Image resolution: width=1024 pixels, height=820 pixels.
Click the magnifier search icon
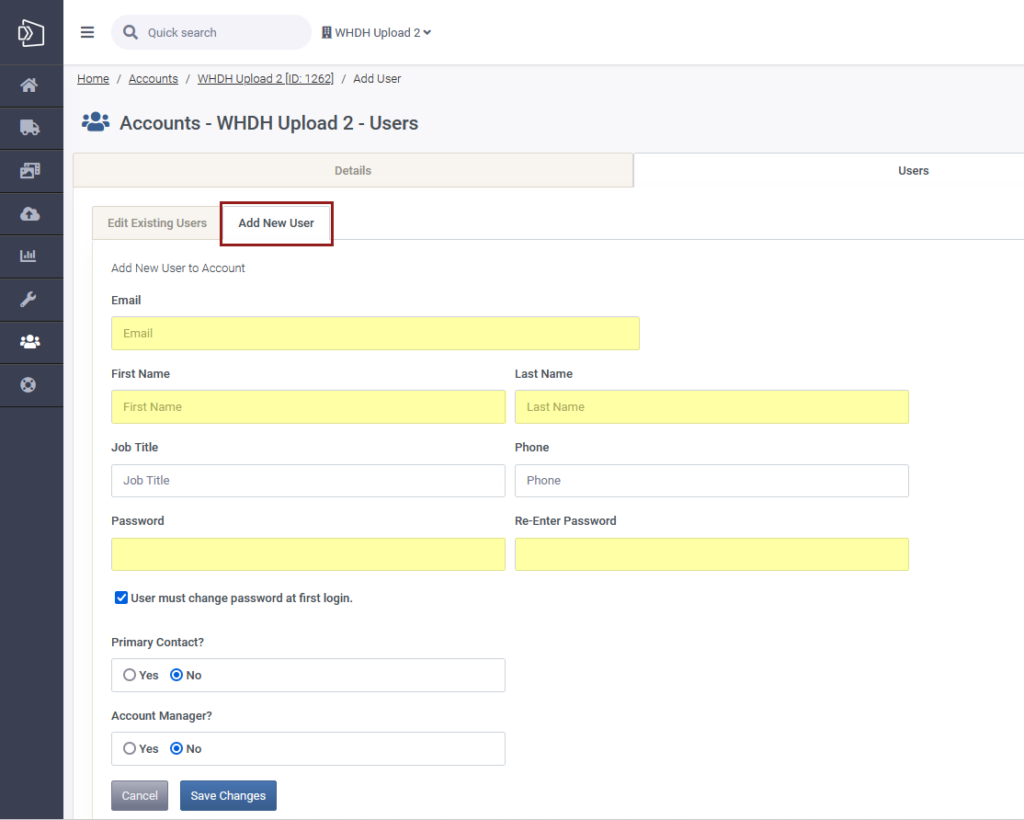tap(131, 32)
